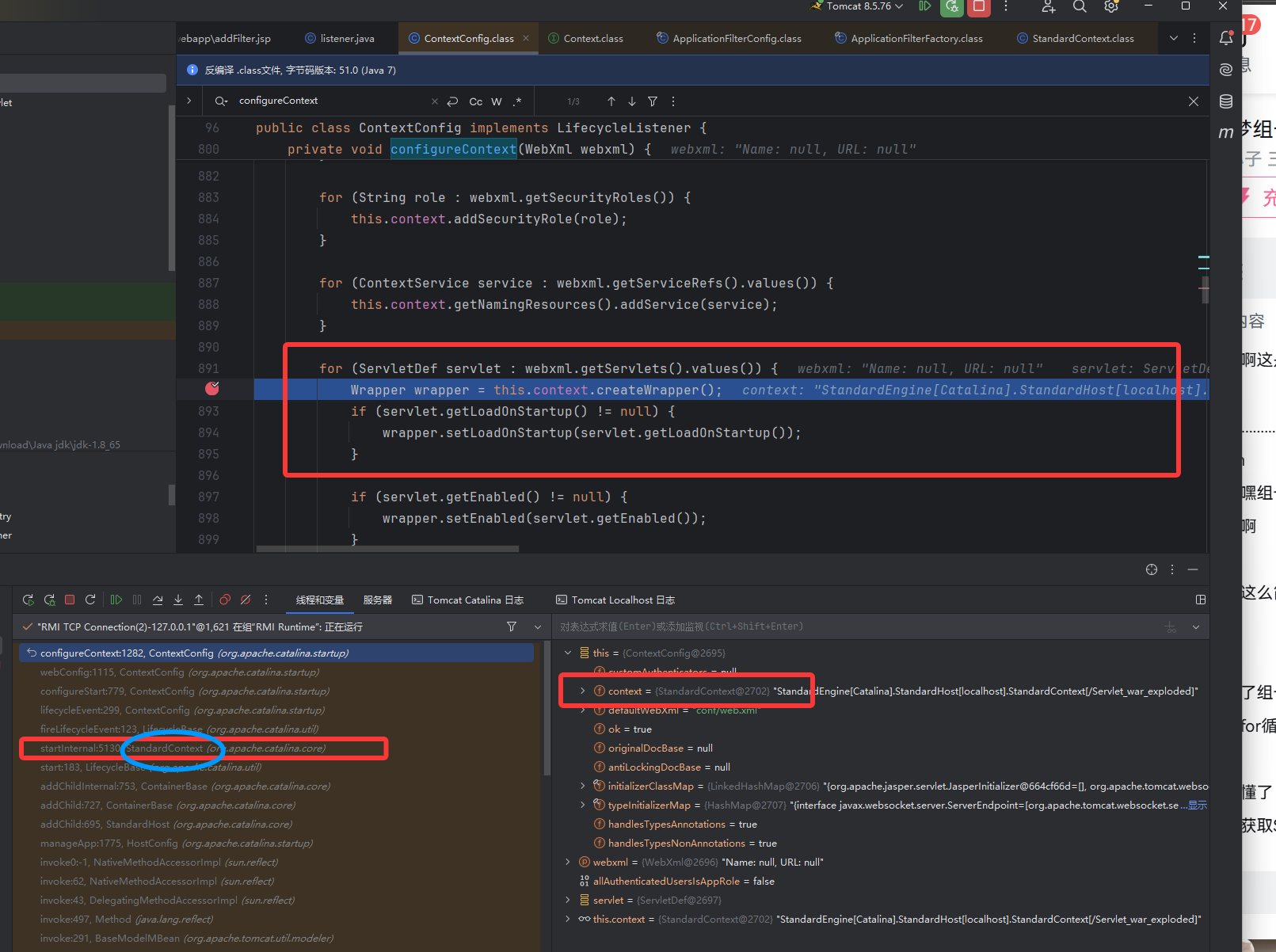Expand the context variable node
1276x952 pixels.
click(x=583, y=691)
